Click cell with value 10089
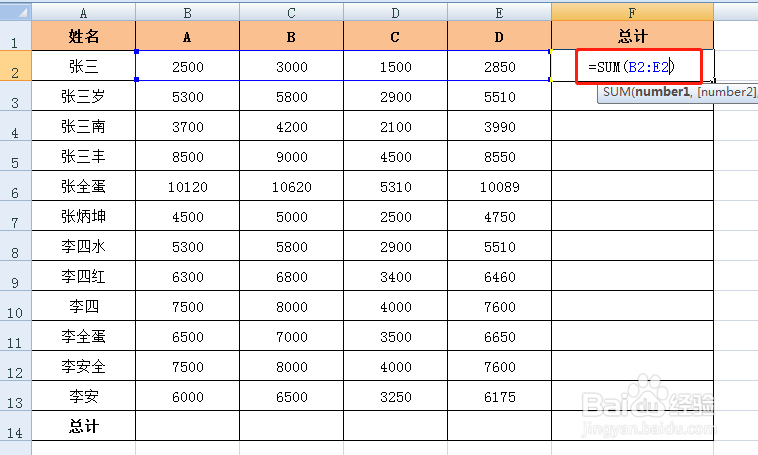This screenshot has height=455, width=758. pos(499,186)
